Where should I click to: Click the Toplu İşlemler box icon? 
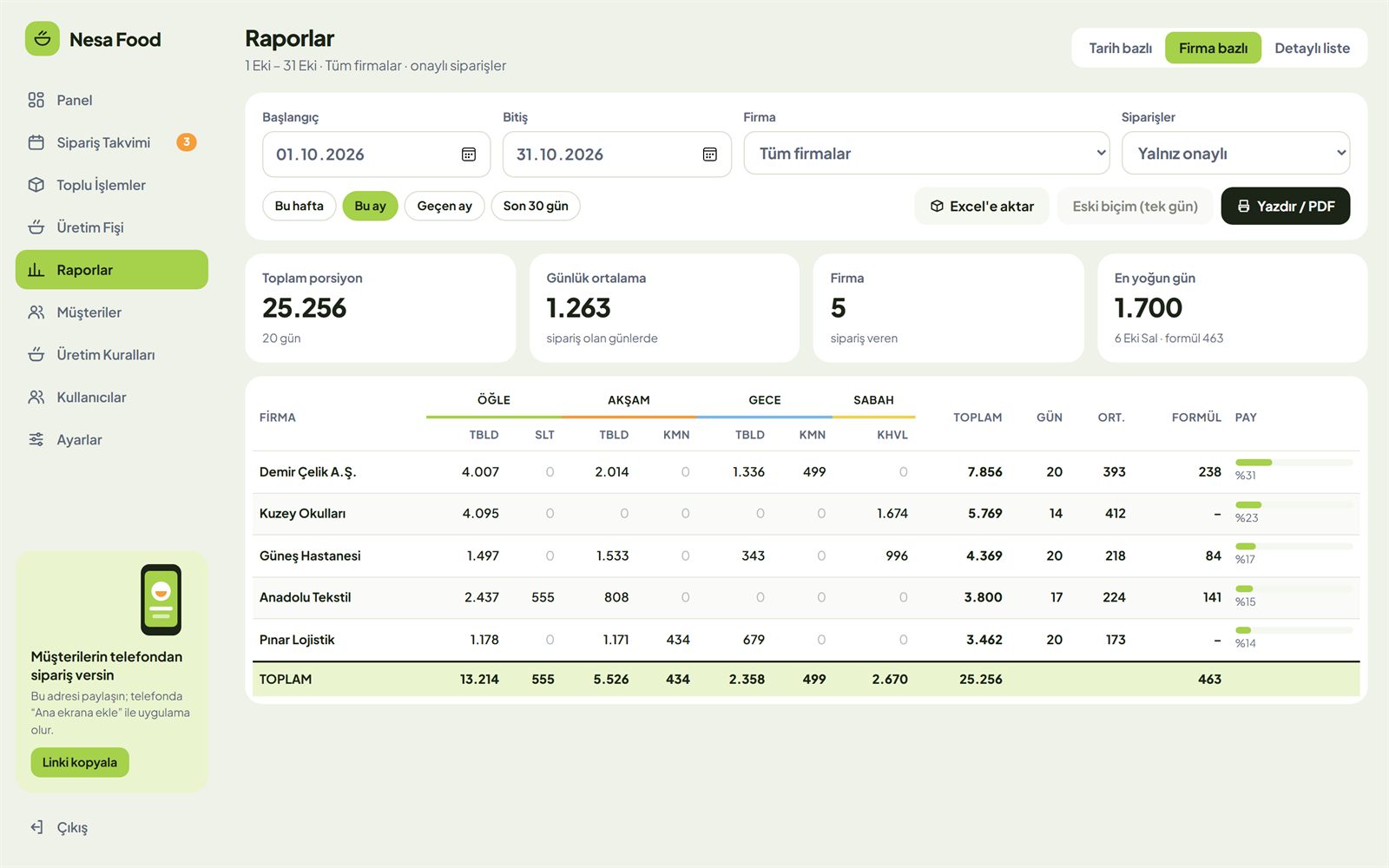click(36, 185)
